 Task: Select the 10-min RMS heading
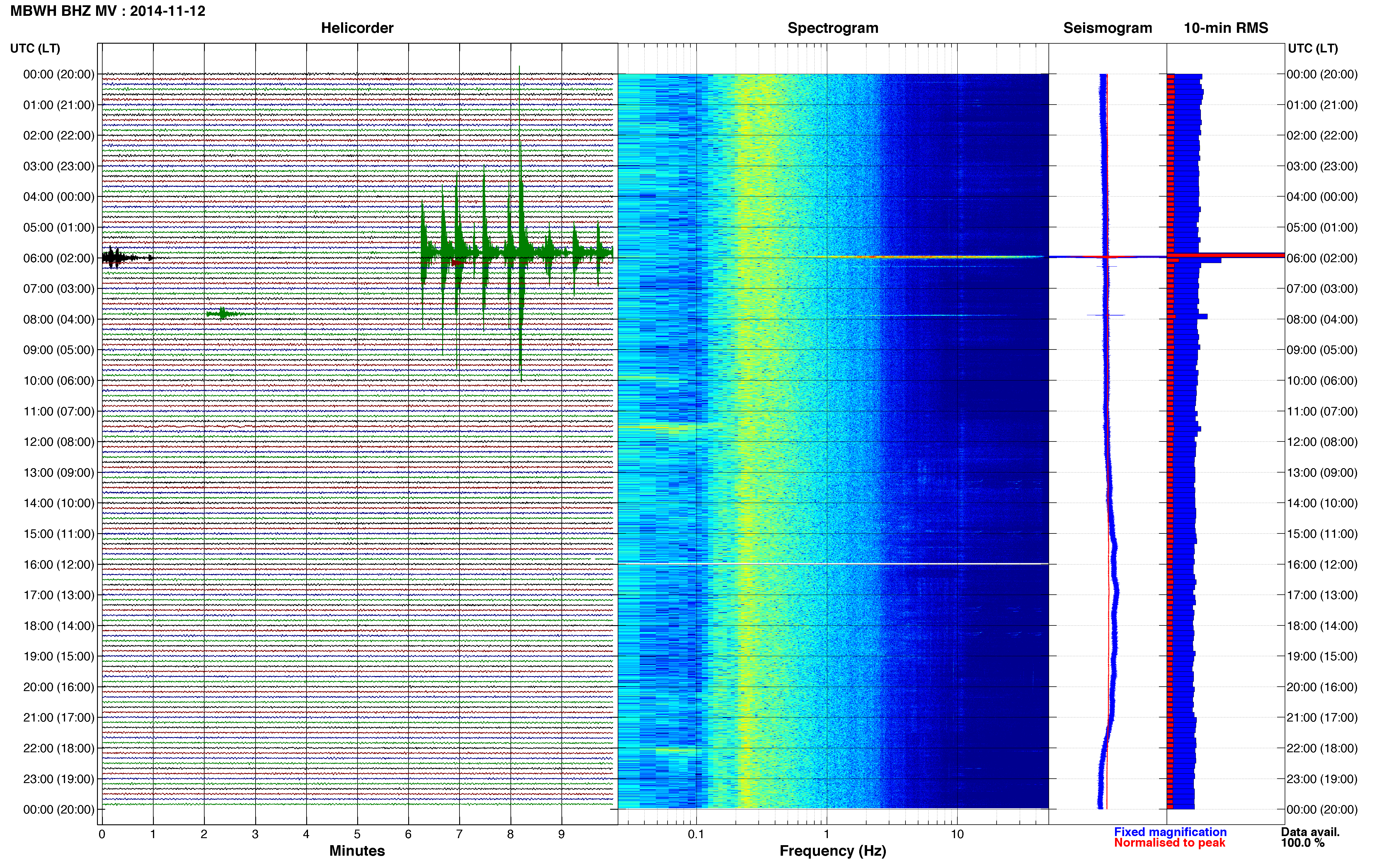pos(1226,28)
